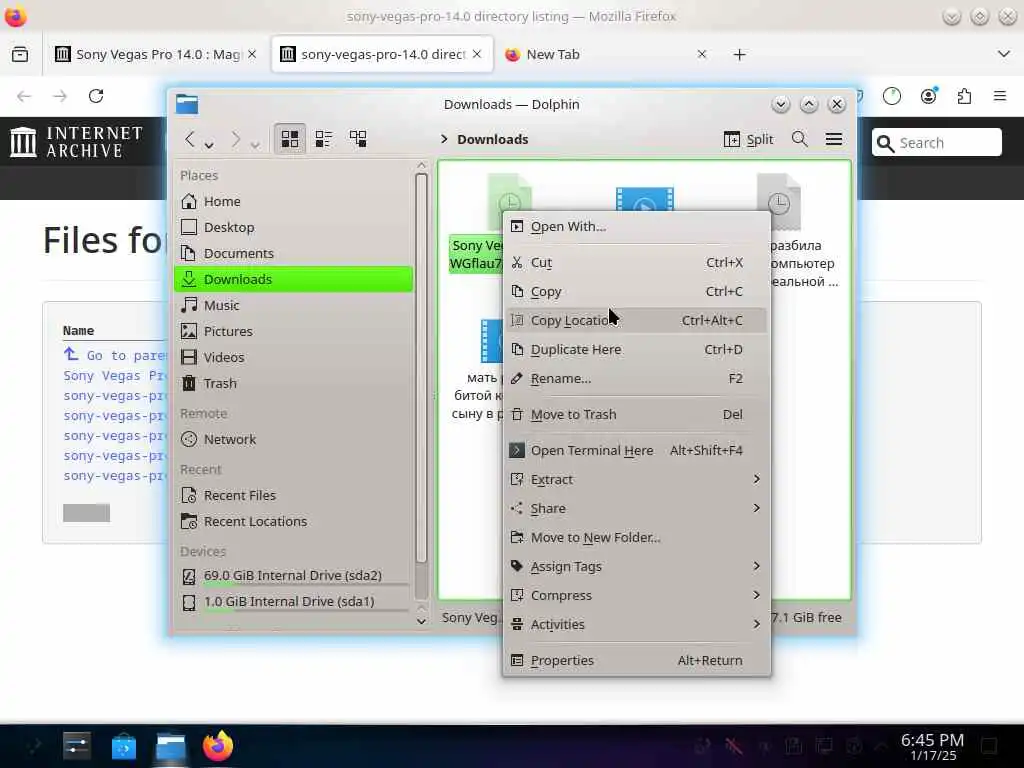Switch to Sony Vegas Pro 14.0 tab

(155, 54)
